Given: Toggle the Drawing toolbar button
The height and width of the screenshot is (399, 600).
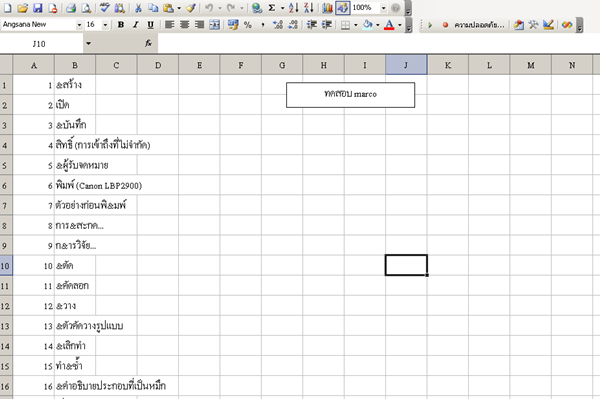Looking at the screenshot, I should (342, 8).
